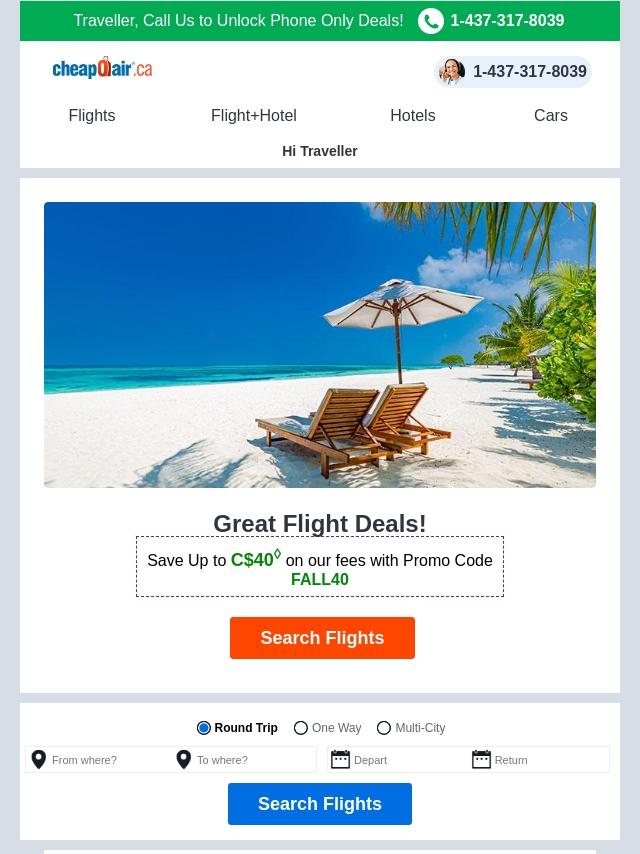Go to the Cars section
The image size is (640, 854).
(x=551, y=115)
